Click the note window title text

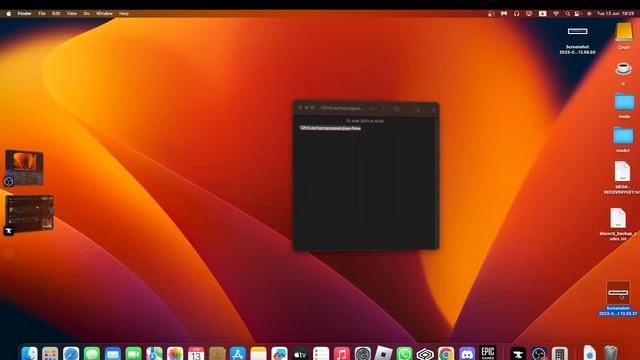point(342,108)
